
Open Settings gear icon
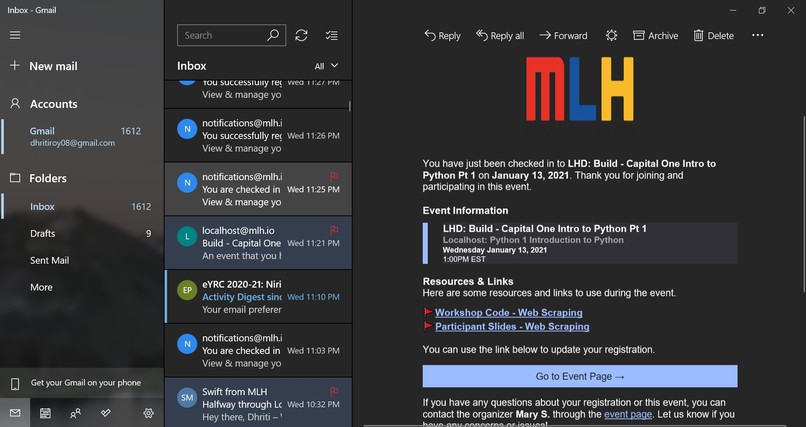tap(149, 413)
